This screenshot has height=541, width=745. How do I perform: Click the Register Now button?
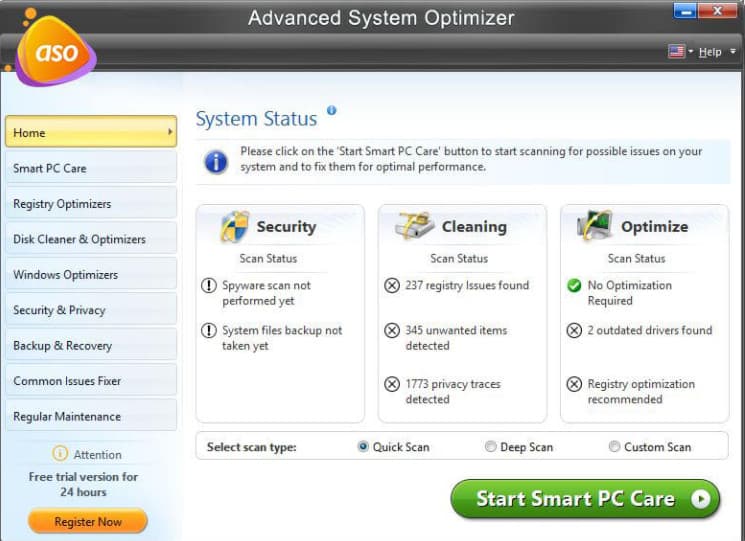88,521
